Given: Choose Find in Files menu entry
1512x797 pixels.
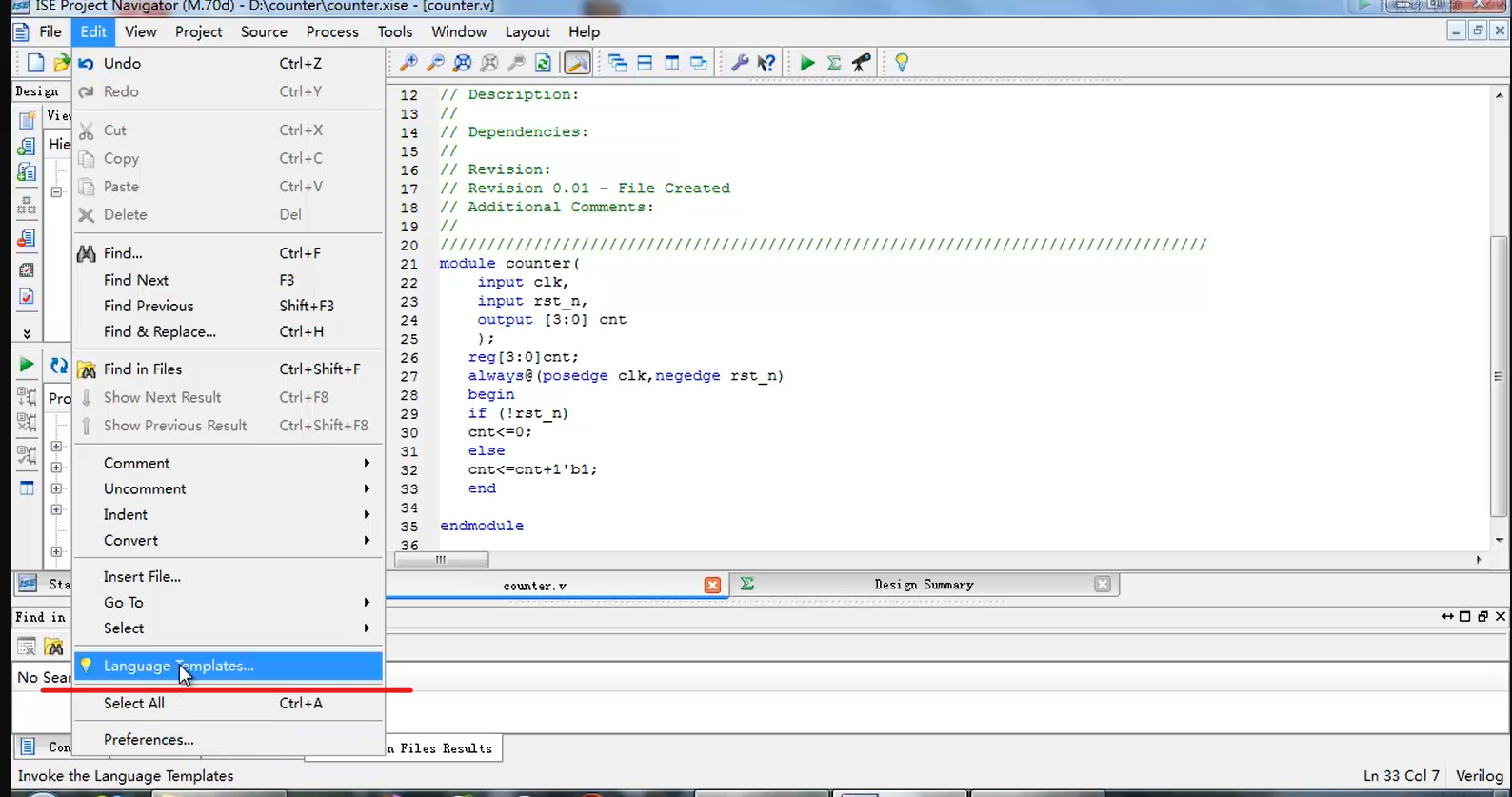Looking at the screenshot, I should click(x=229, y=369).
